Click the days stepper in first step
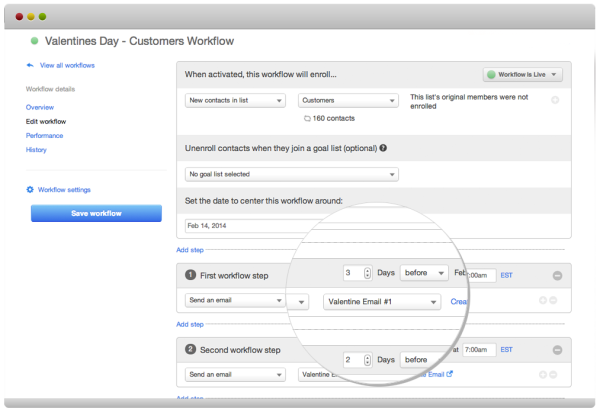Viewport: 600px width, 415px height. click(x=367, y=273)
